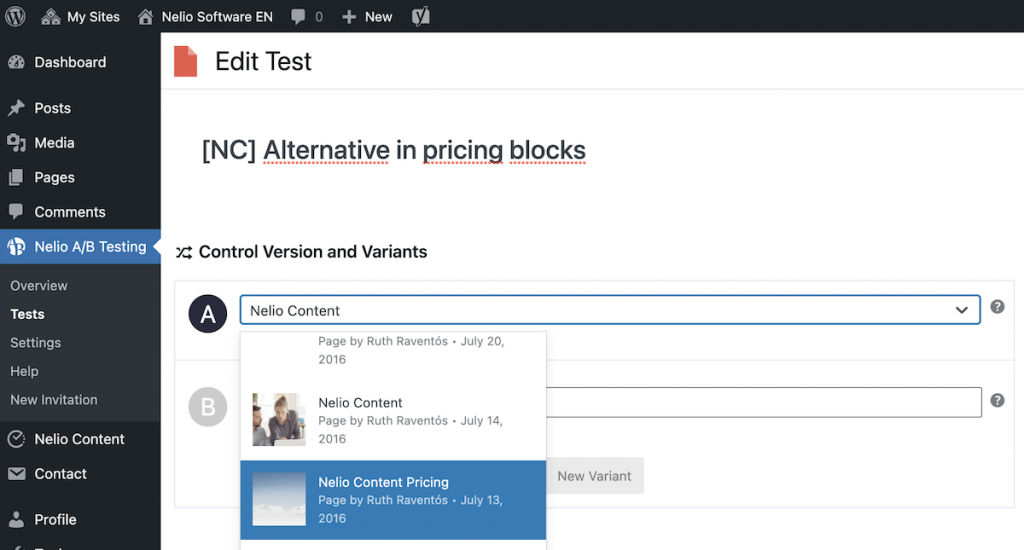The height and width of the screenshot is (550, 1024).
Task: Click the New Variant button
Action: [x=594, y=476]
